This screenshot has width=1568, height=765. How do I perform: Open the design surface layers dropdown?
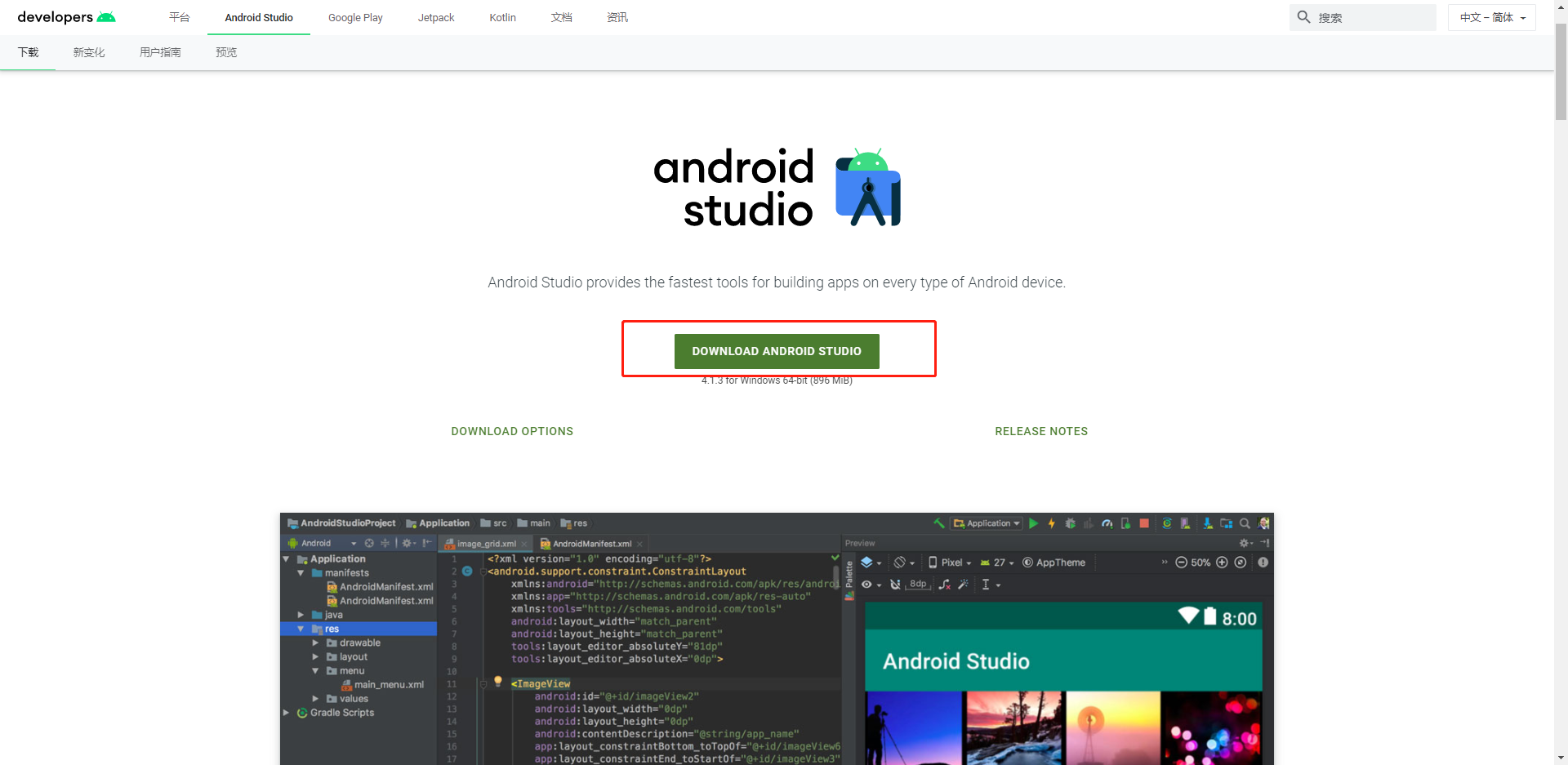click(x=871, y=563)
